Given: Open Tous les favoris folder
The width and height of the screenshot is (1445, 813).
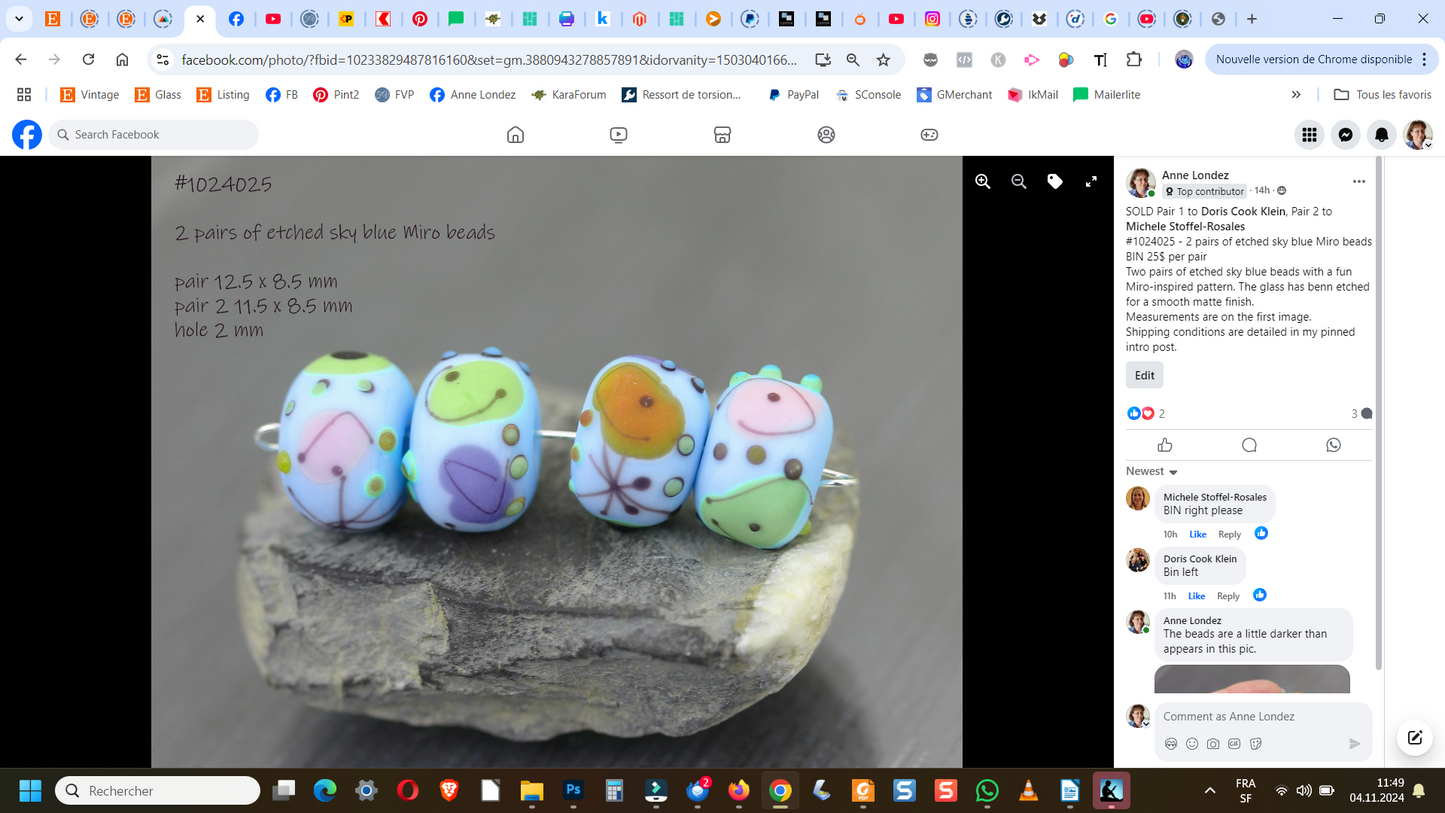Looking at the screenshot, I should 1382,94.
